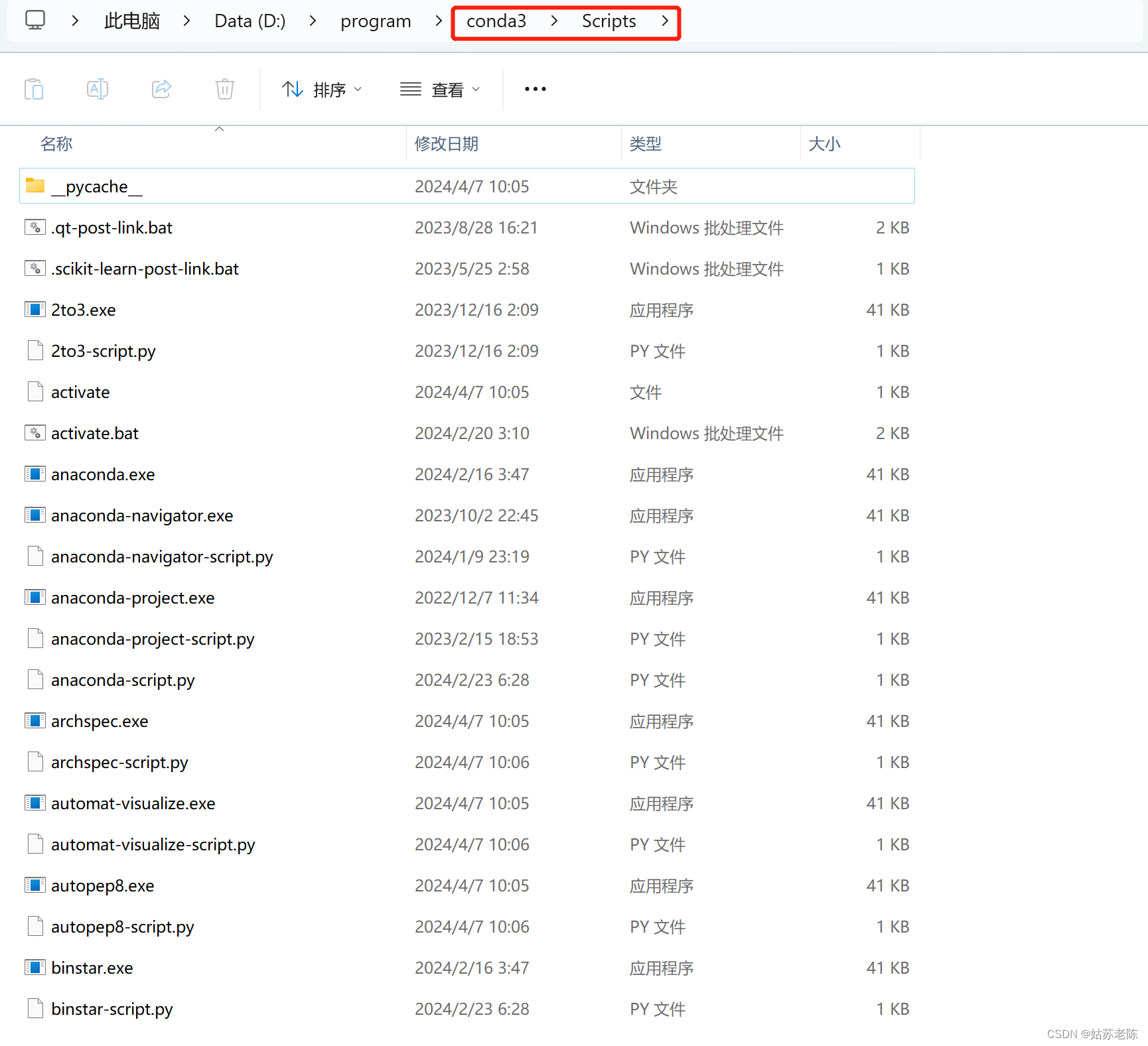Click the anaconda-script.py file icon
Image resolution: width=1148 pixels, height=1046 pixels.
coord(35,679)
